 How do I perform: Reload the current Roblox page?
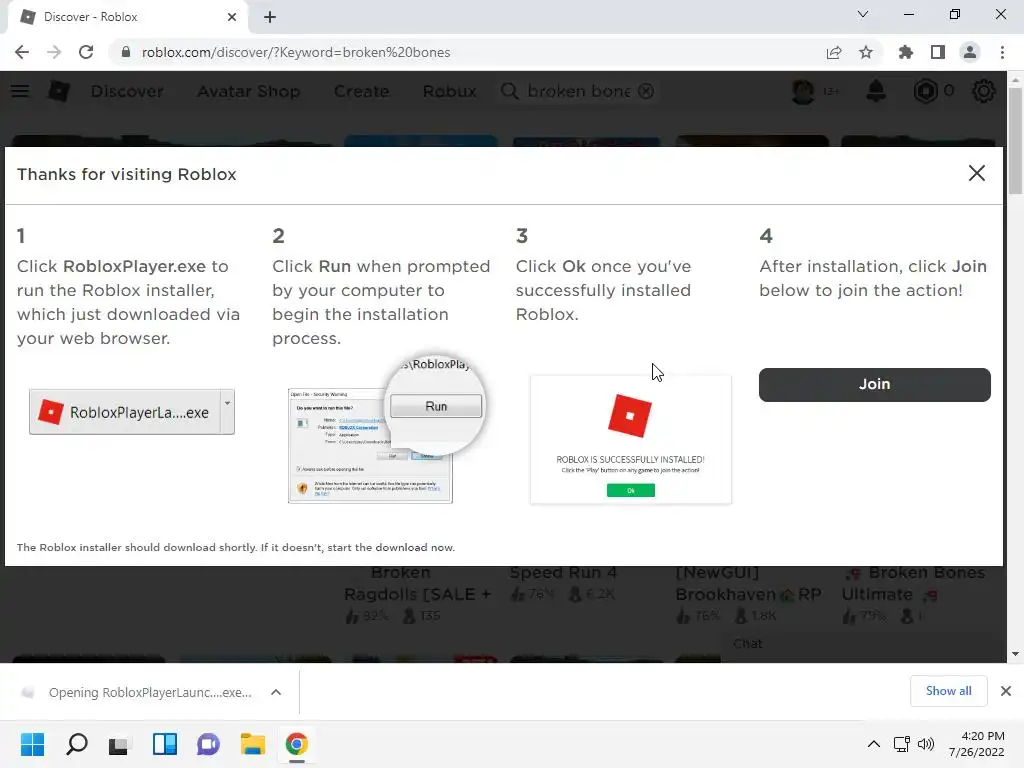click(86, 52)
